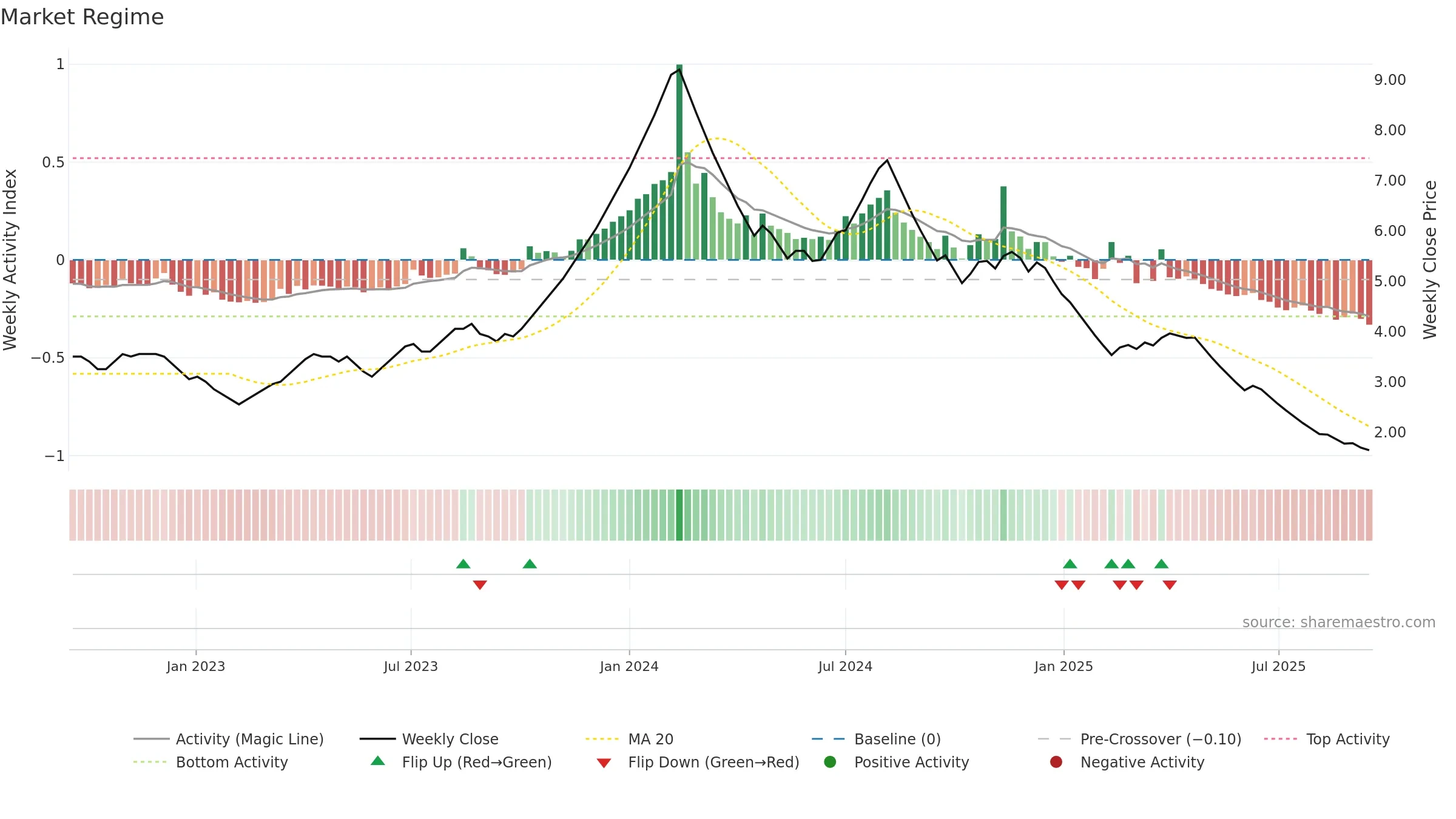Click the Jul 2025 x-axis label
1456x819 pixels.
click(x=1278, y=666)
